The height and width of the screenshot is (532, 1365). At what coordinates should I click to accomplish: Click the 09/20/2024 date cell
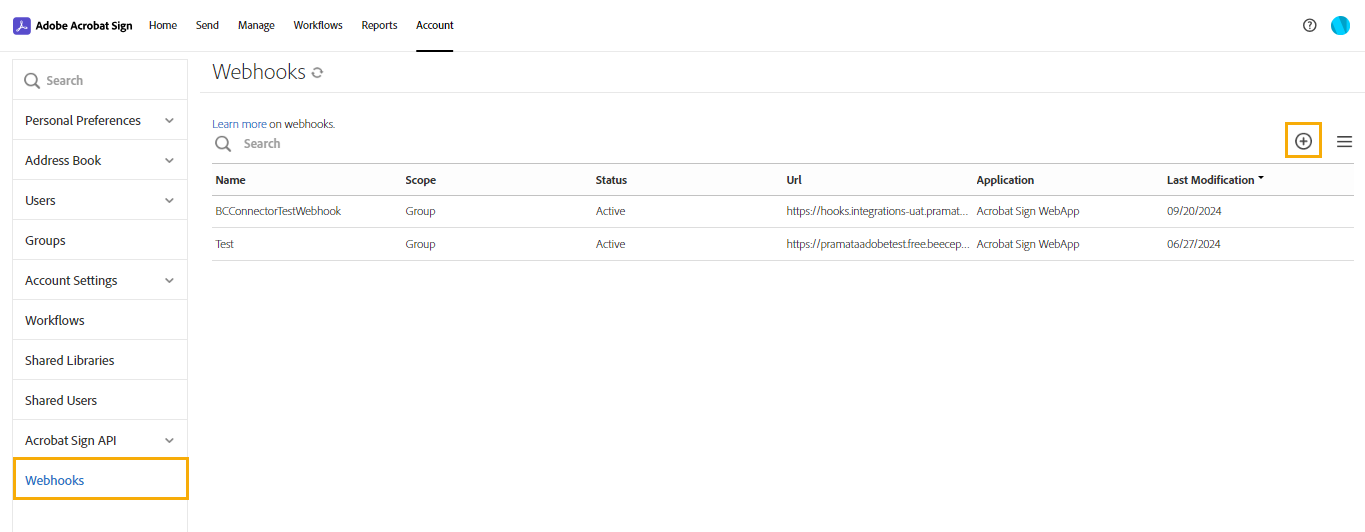pyautogui.click(x=1194, y=211)
